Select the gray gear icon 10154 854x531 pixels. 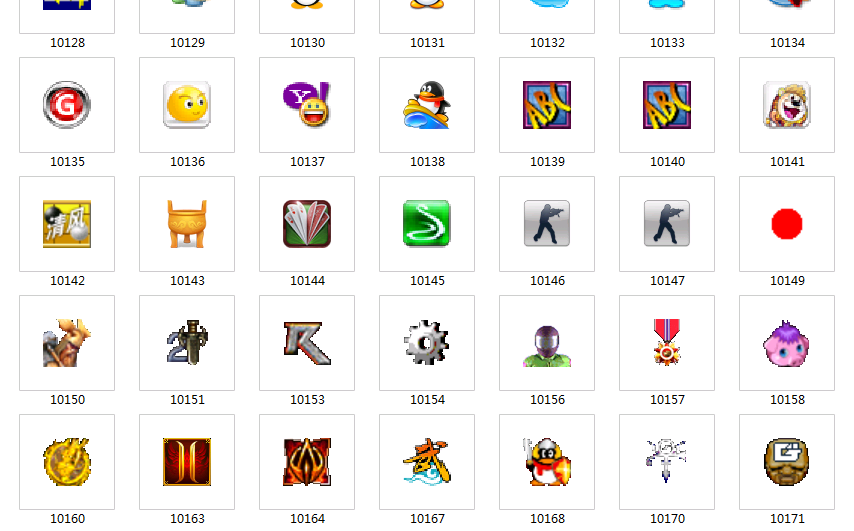point(427,343)
